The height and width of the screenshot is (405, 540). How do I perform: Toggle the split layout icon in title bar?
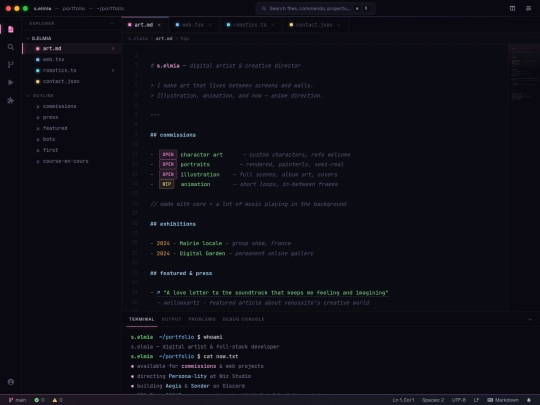512,8
